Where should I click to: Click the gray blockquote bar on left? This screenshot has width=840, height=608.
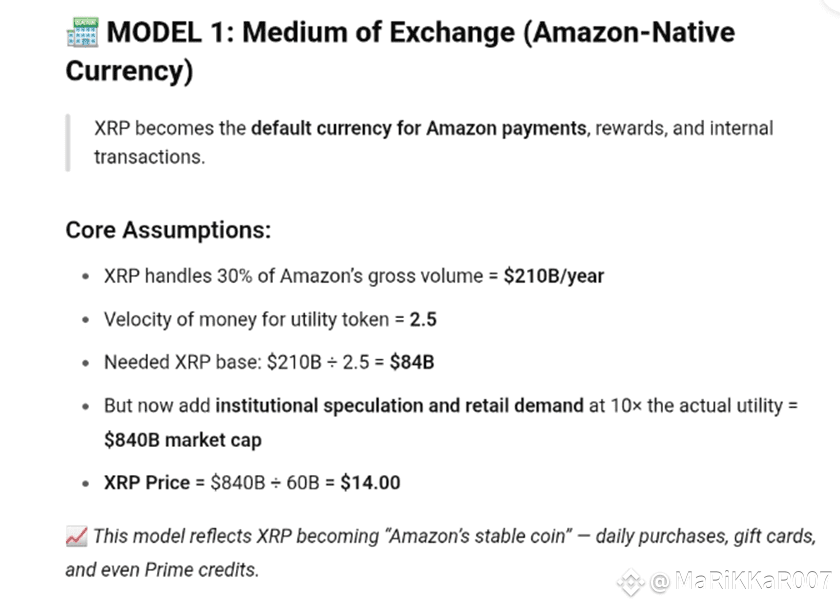pyautogui.click(x=68, y=142)
